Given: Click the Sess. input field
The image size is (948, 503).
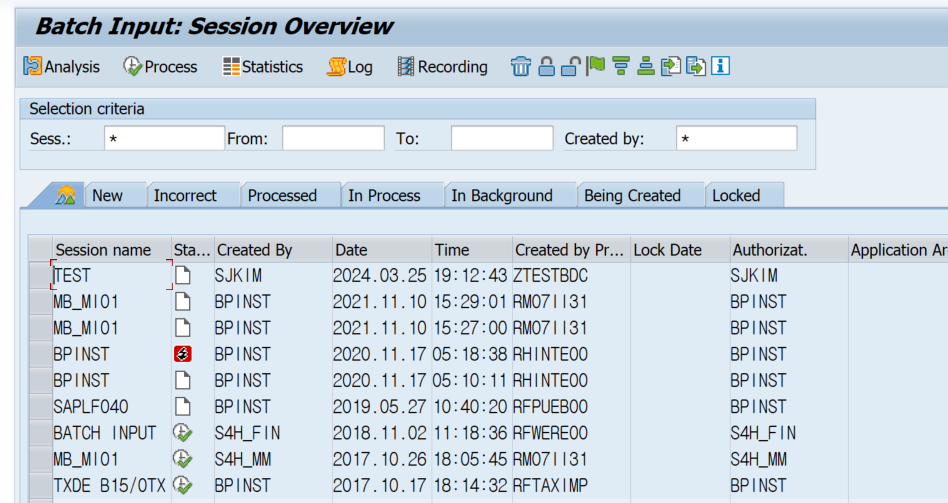Looking at the screenshot, I should tap(164, 138).
